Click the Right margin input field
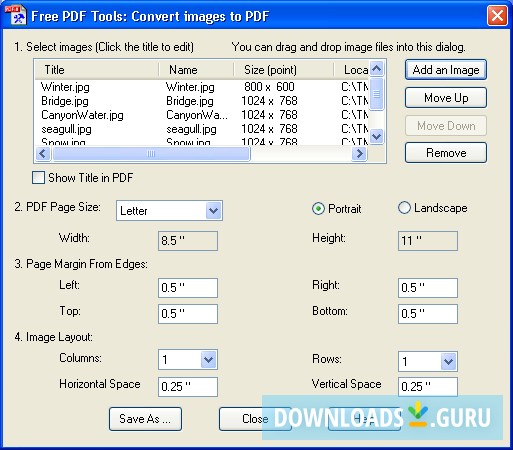Viewport: 513px width, 450px height. pos(428,288)
